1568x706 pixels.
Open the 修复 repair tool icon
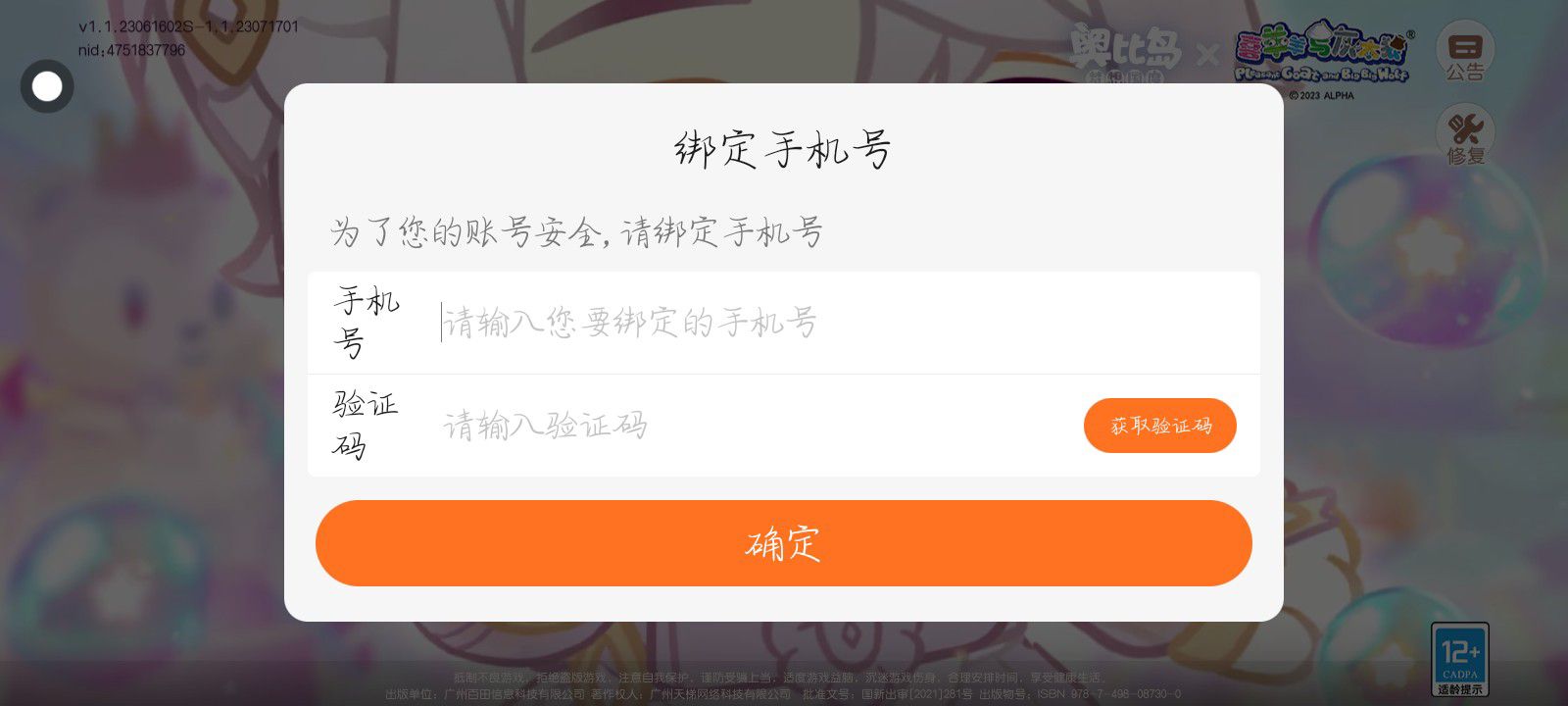click(1465, 137)
